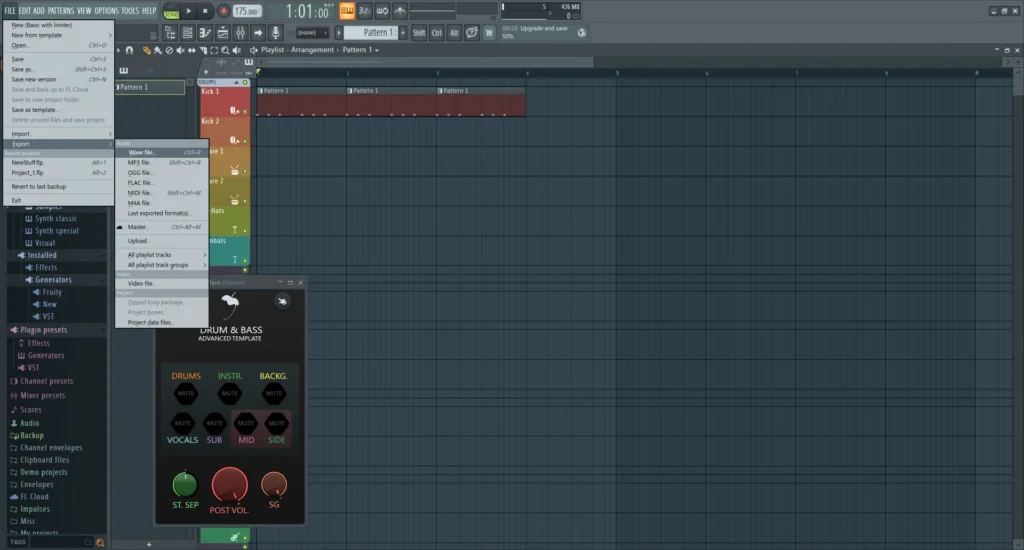Click Revert to last backup

(x=59, y=186)
